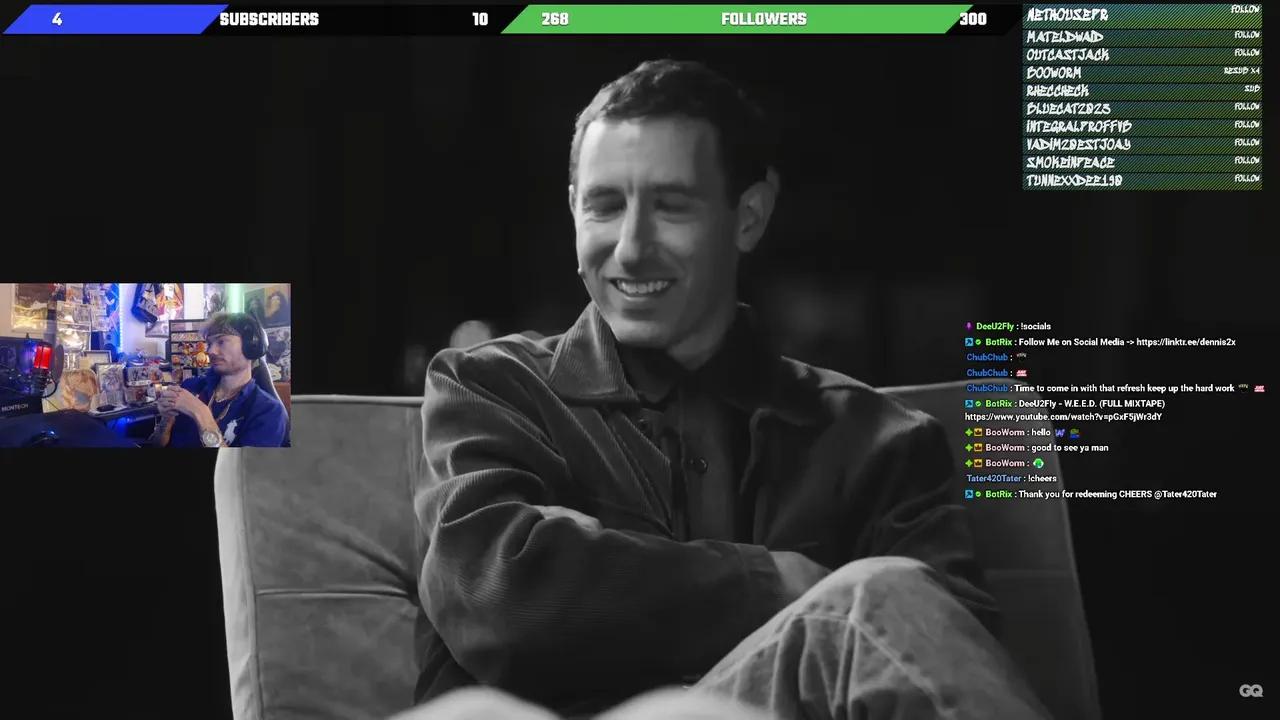Click the current subscriber count 4
The height and width of the screenshot is (720, 1280).
tap(57, 19)
